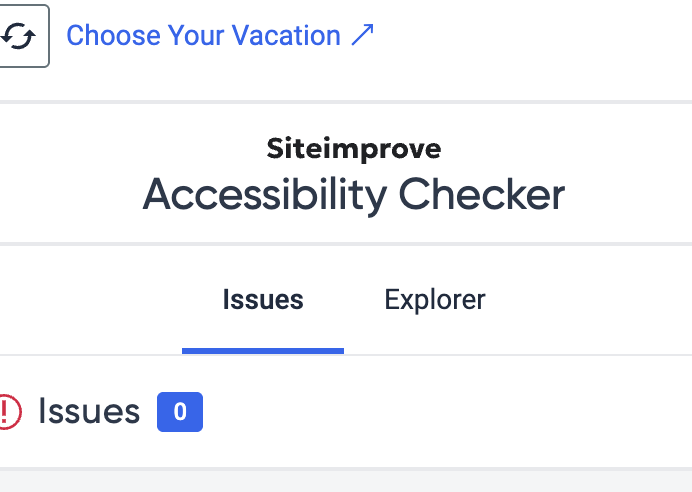Viewport: 692px width, 492px height.
Task: Click the blue active tab underline
Action: point(263,351)
